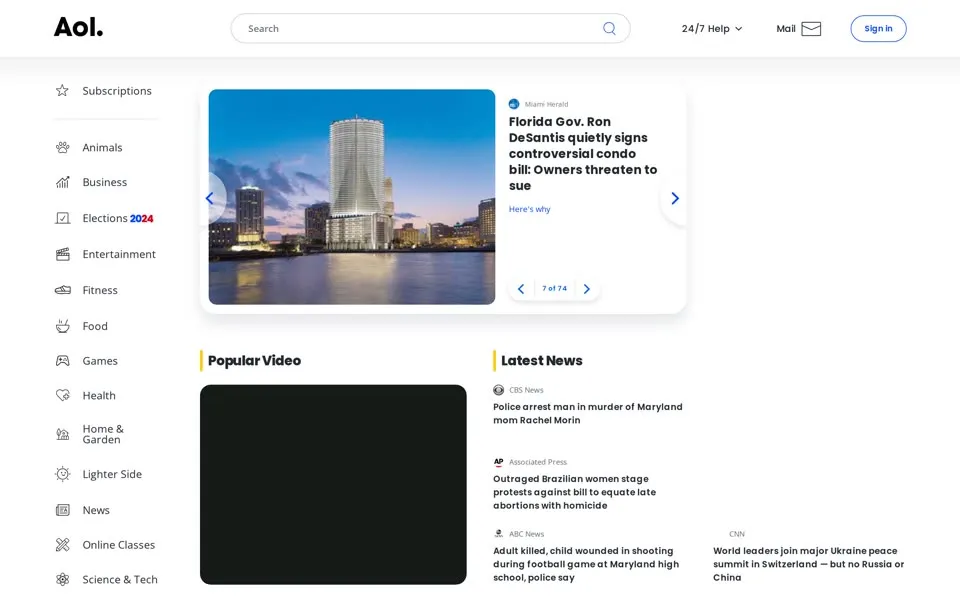This screenshot has width=960, height=600.
Task: Click the ABC News source label
Action: click(x=527, y=534)
